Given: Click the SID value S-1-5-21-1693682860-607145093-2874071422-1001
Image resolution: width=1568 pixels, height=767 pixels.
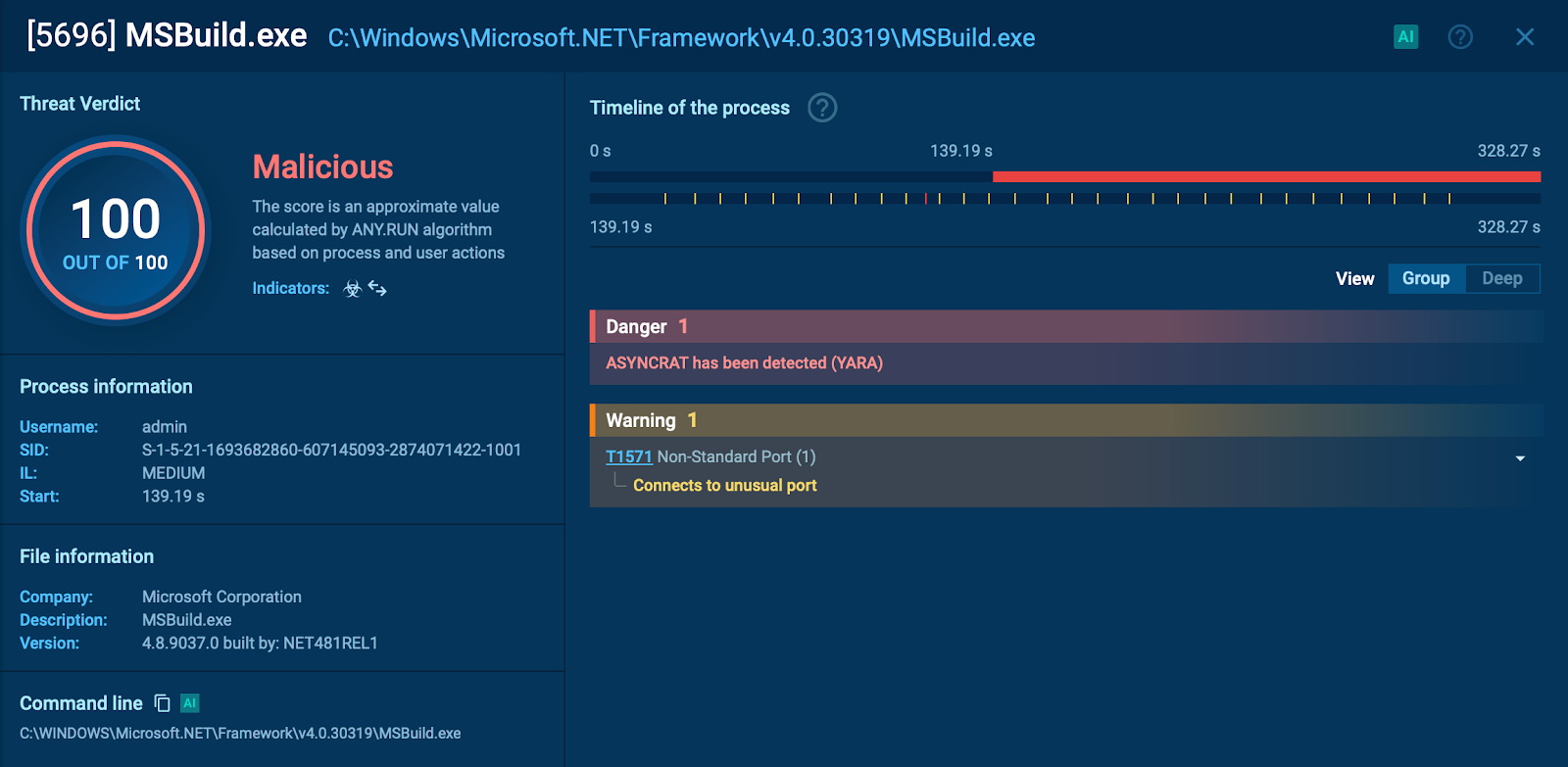Looking at the screenshot, I should tap(331, 451).
